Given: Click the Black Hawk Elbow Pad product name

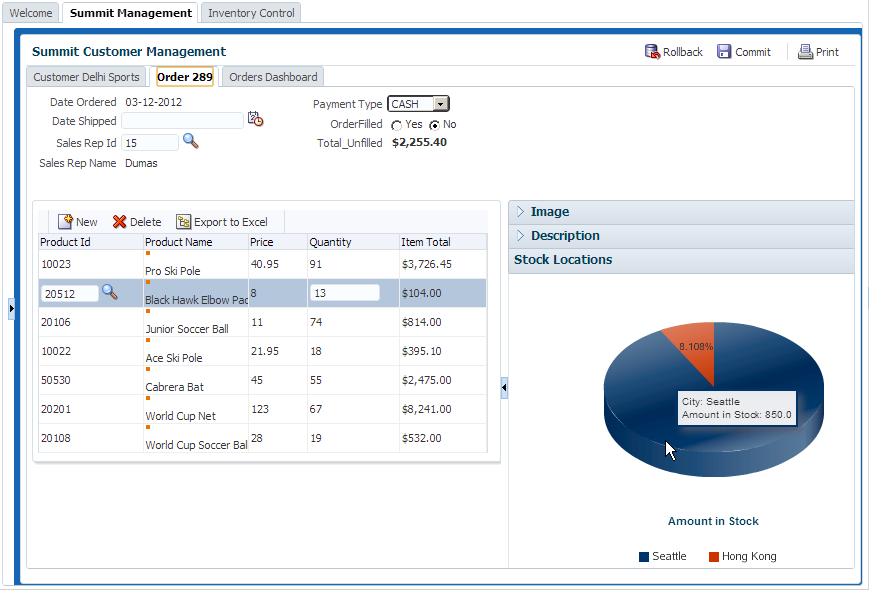Looking at the screenshot, I should click(196, 300).
